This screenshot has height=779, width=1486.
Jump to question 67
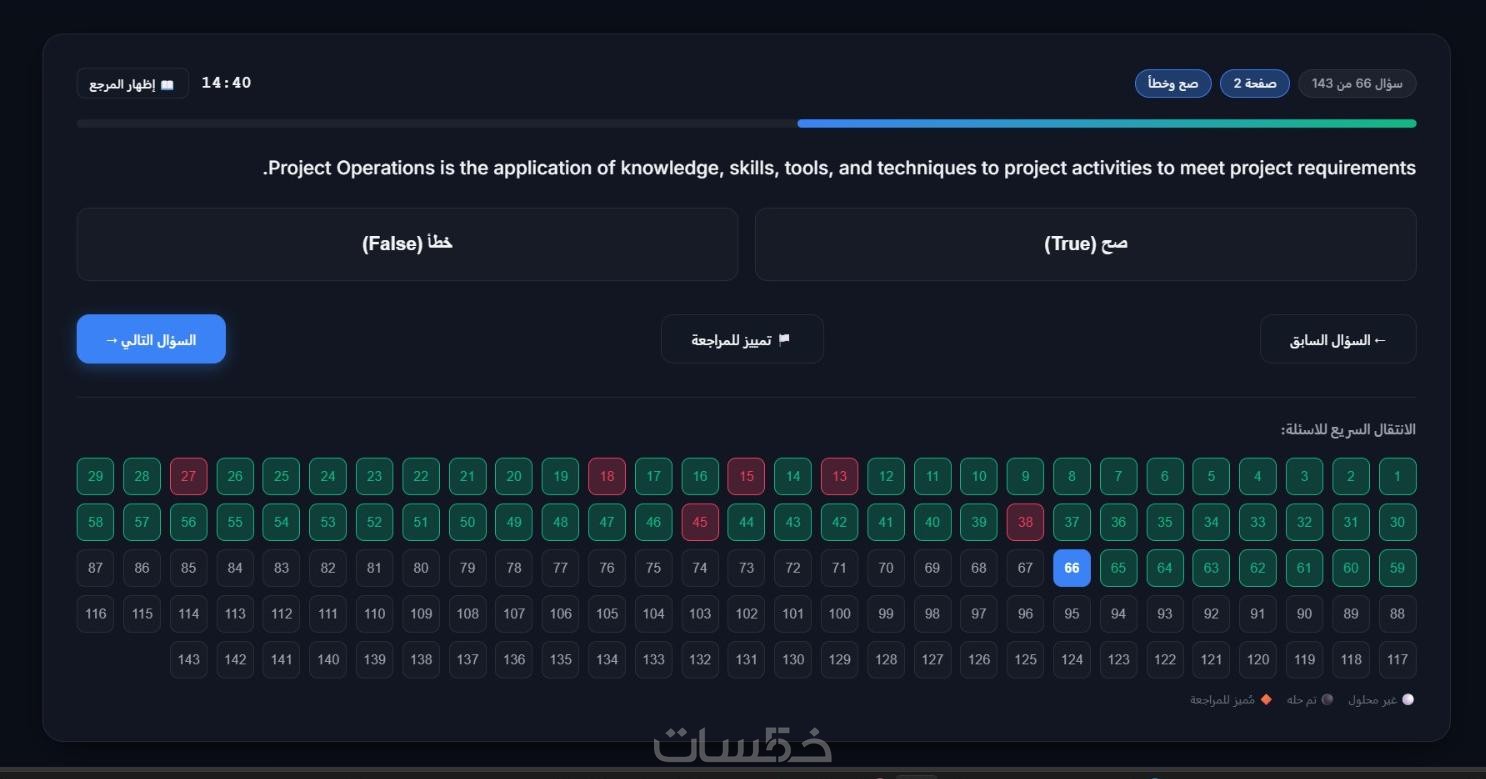1025,568
